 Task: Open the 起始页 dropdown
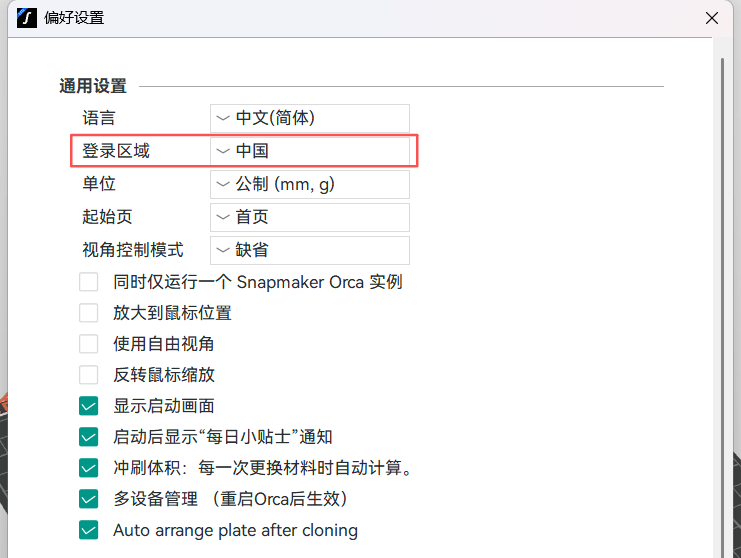click(x=310, y=217)
